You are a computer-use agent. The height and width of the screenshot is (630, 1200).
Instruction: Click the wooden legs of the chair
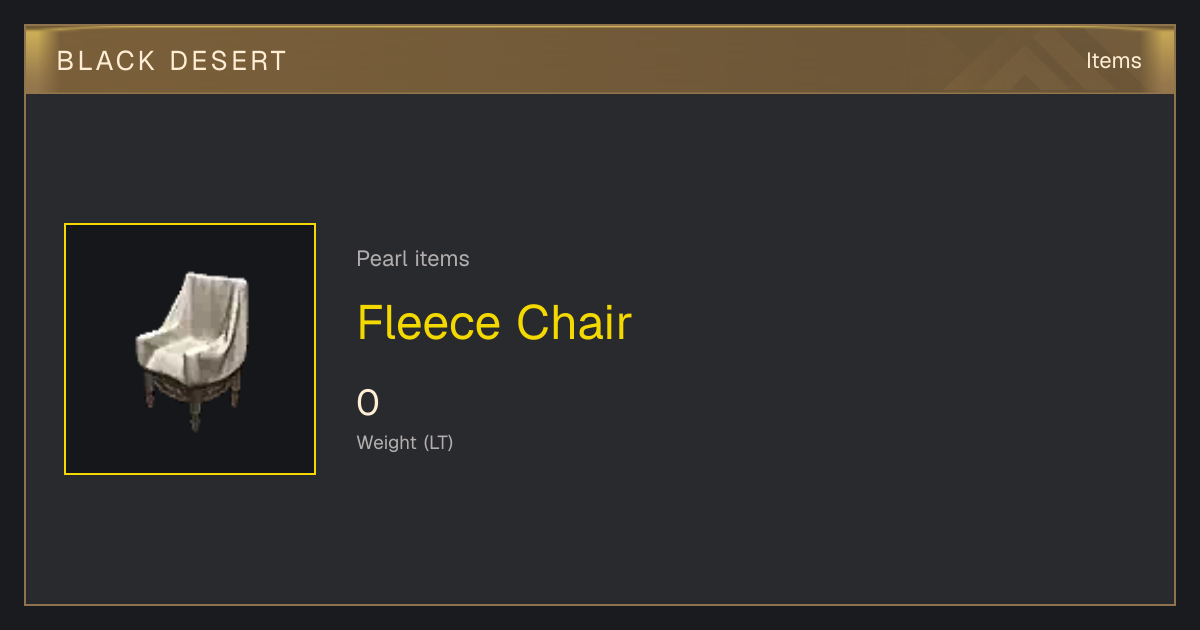point(190,400)
